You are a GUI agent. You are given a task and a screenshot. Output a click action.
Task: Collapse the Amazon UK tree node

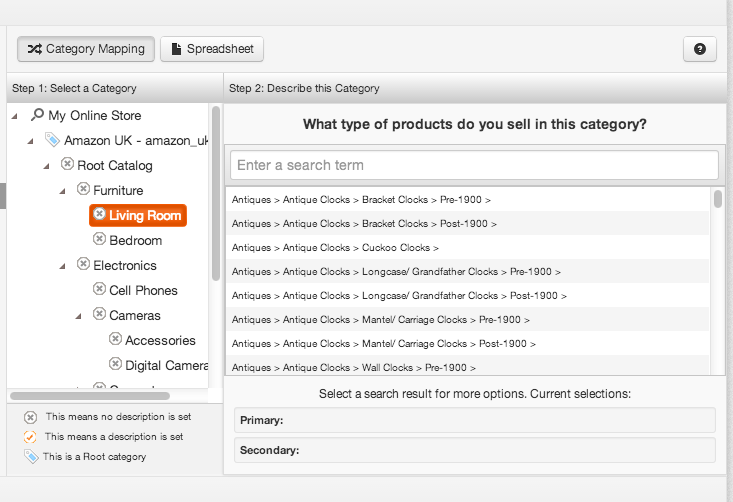[30, 141]
